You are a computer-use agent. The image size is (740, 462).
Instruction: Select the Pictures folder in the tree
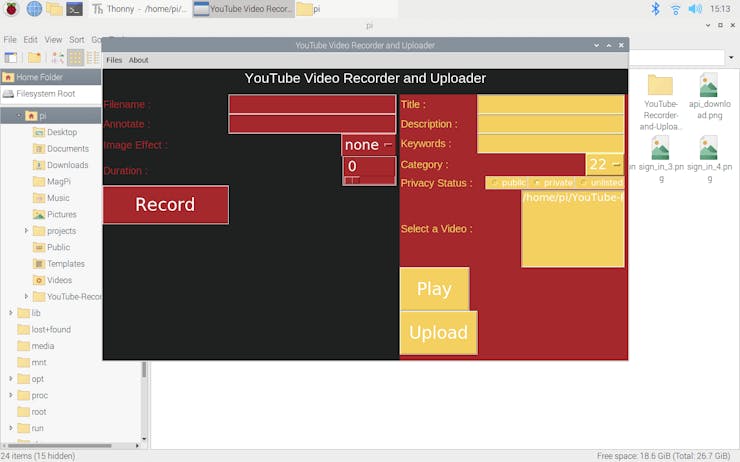click(x=55, y=214)
